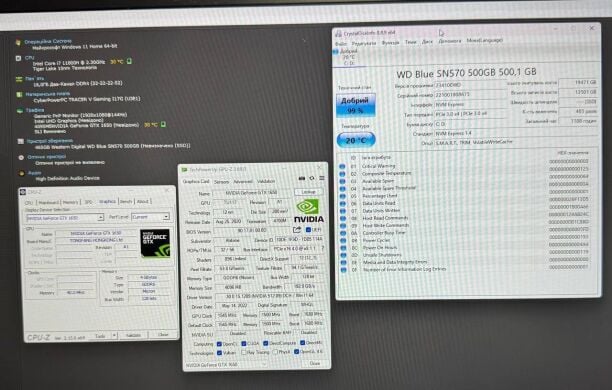Click the CPU-Z app icon in title bar

[23, 192]
